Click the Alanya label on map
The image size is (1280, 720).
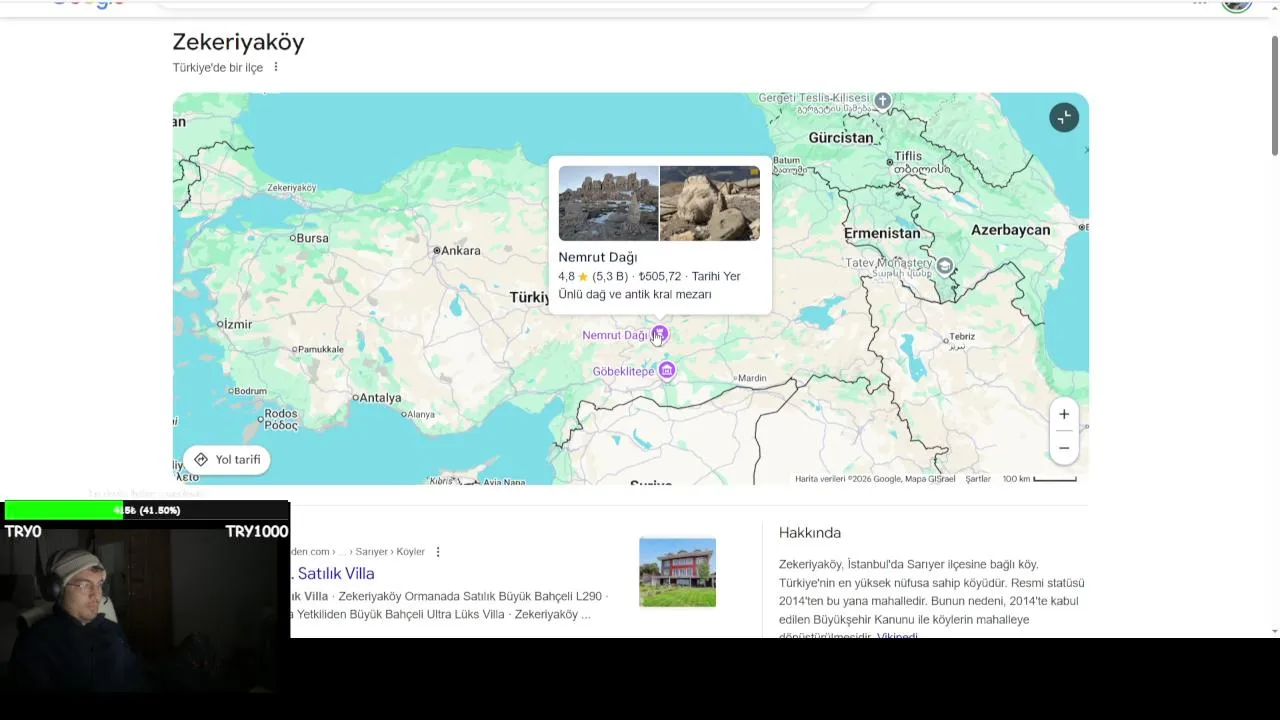coord(419,414)
